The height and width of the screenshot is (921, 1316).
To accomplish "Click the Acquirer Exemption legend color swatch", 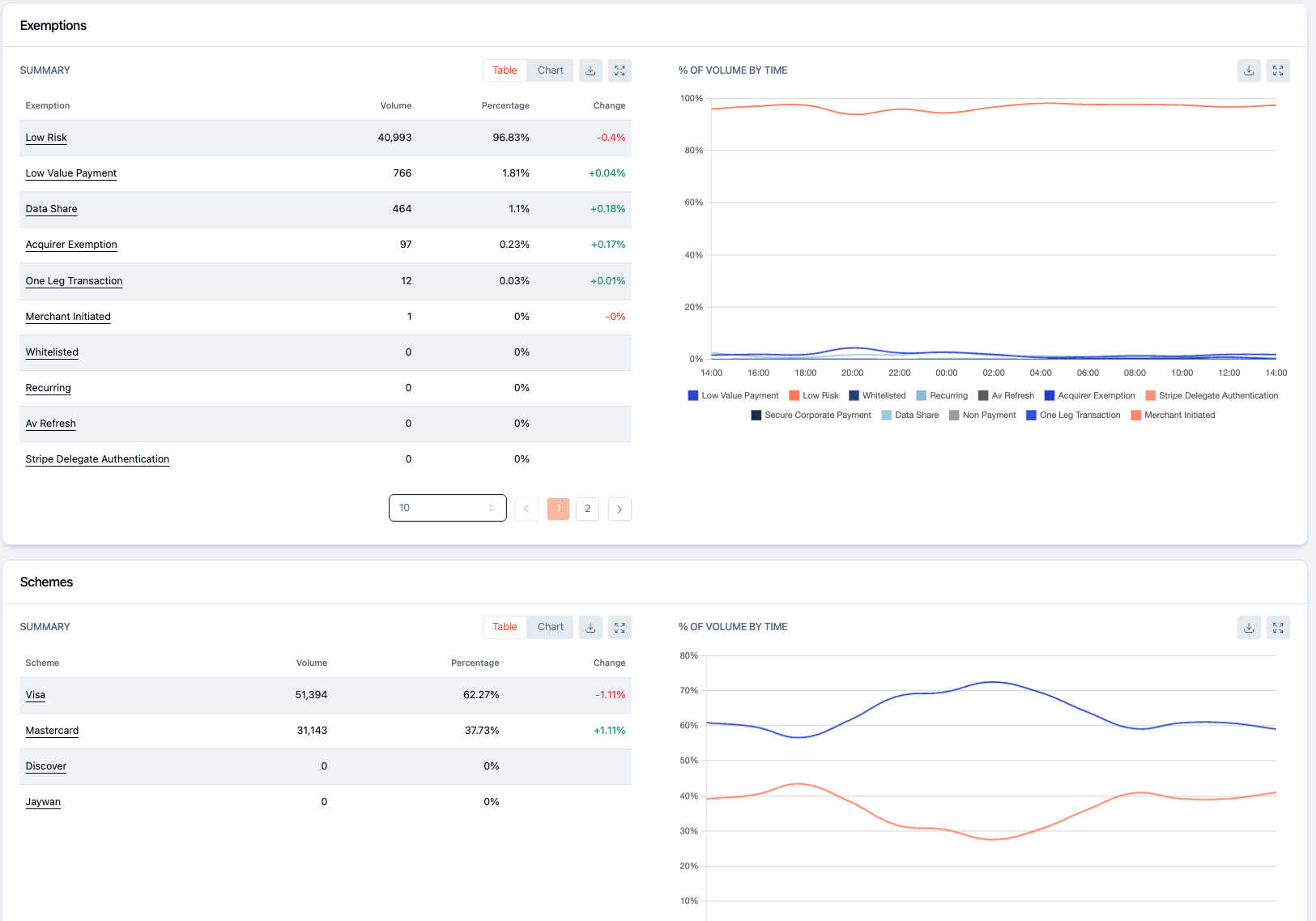I will pos(1050,395).
